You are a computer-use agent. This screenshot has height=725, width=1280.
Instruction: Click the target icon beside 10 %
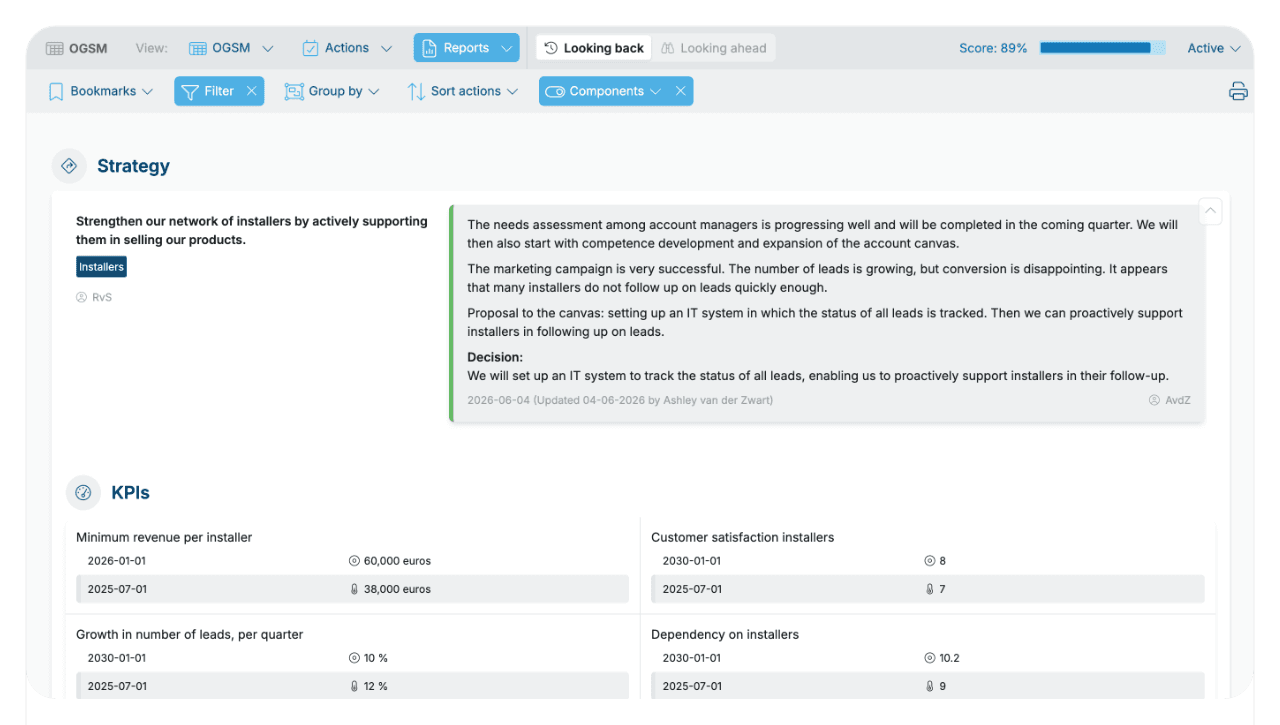click(x=354, y=658)
